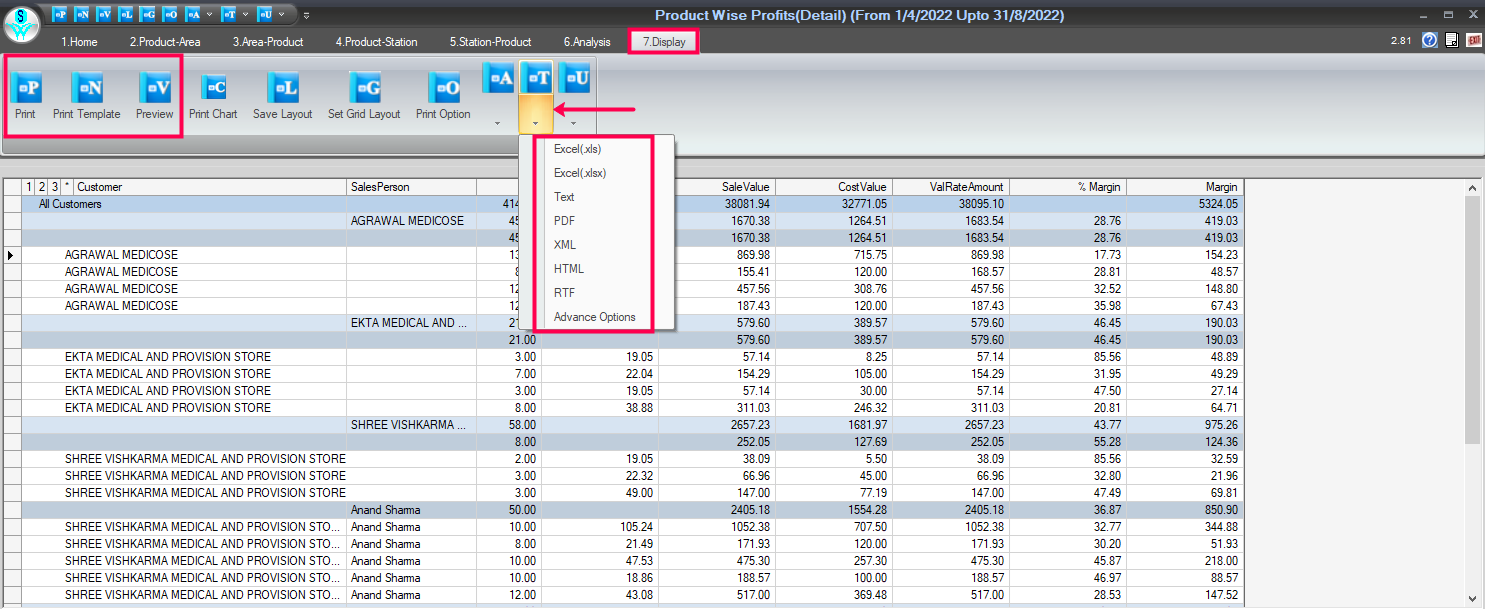The image size is (1485, 609).
Task: Click the L icon in the quick access toolbar
Action: click(126, 15)
